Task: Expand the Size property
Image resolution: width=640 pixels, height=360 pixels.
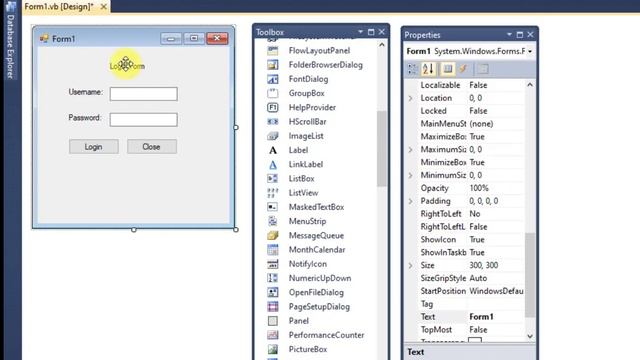Action: pyautogui.click(x=411, y=266)
